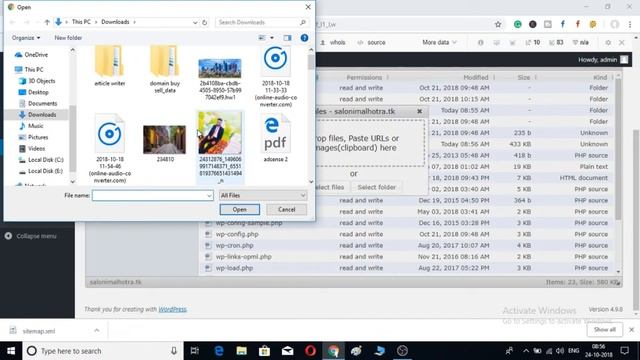Open the More data dropdown

click(x=439, y=42)
